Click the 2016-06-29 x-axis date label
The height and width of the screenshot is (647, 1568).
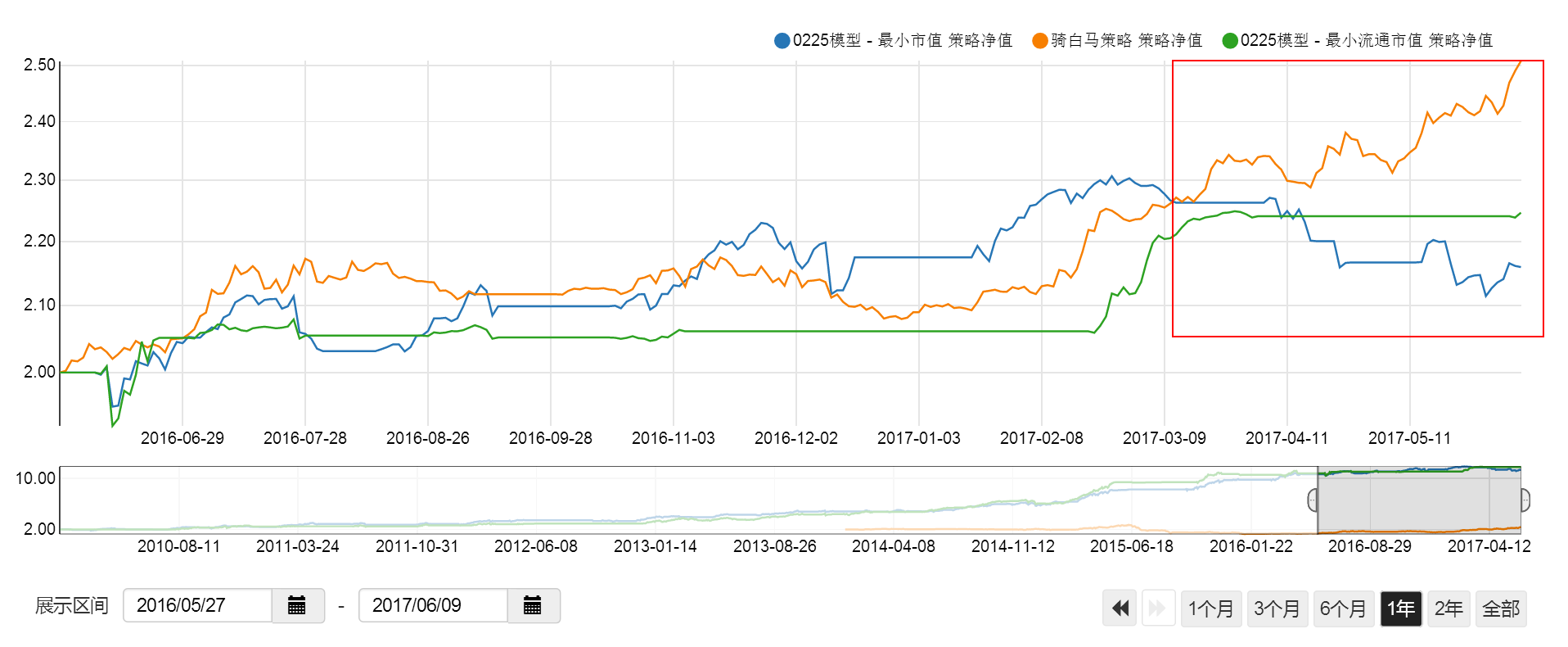pyautogui.click(x=182, y=438)
